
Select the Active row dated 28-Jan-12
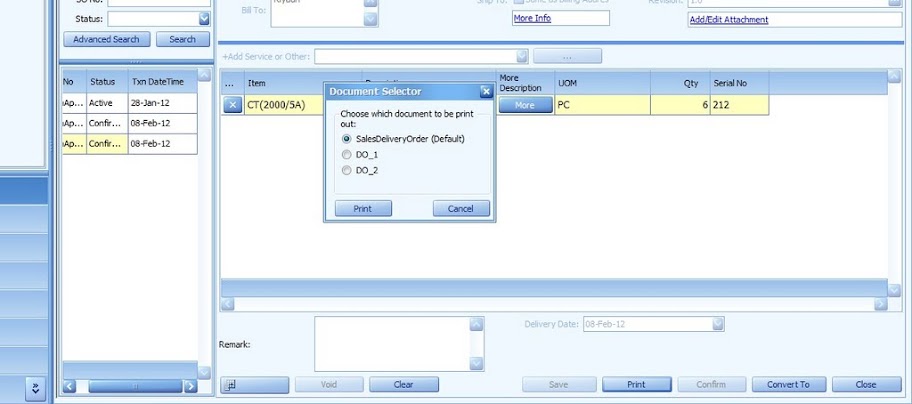click(130, 103)
